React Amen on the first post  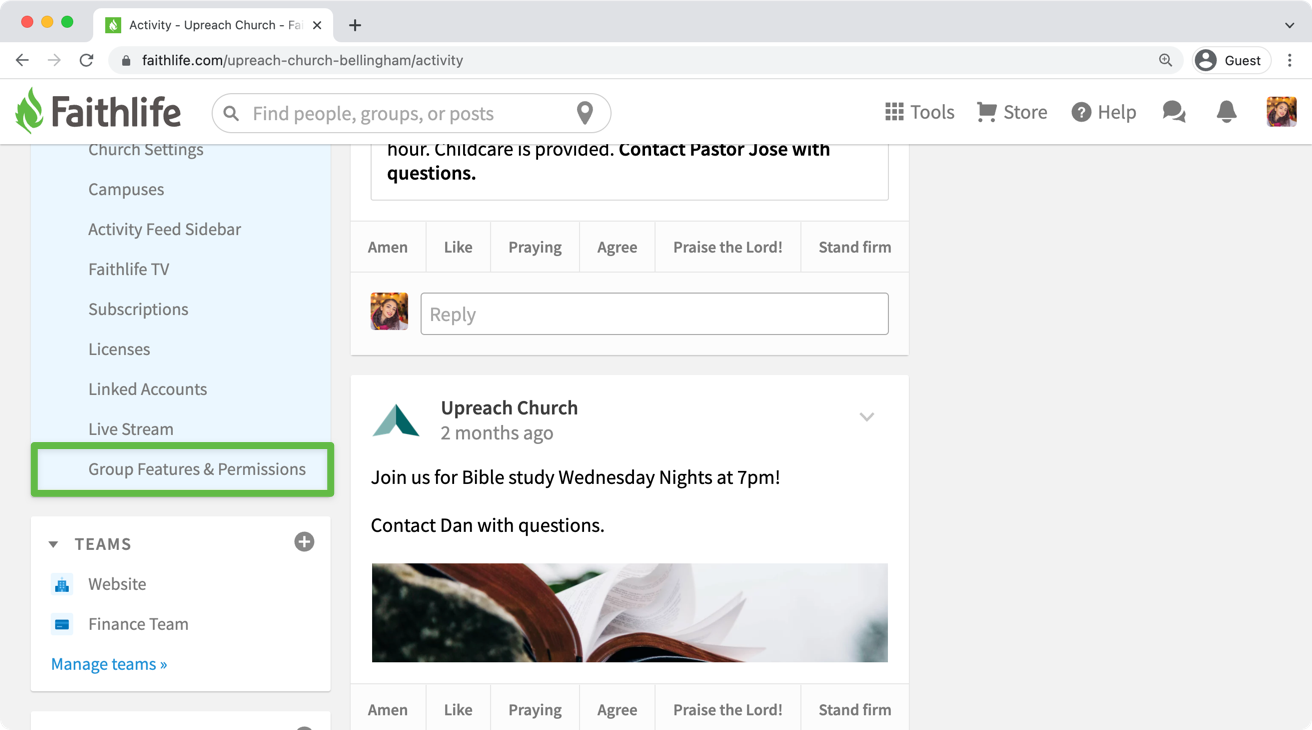[388, 247]
